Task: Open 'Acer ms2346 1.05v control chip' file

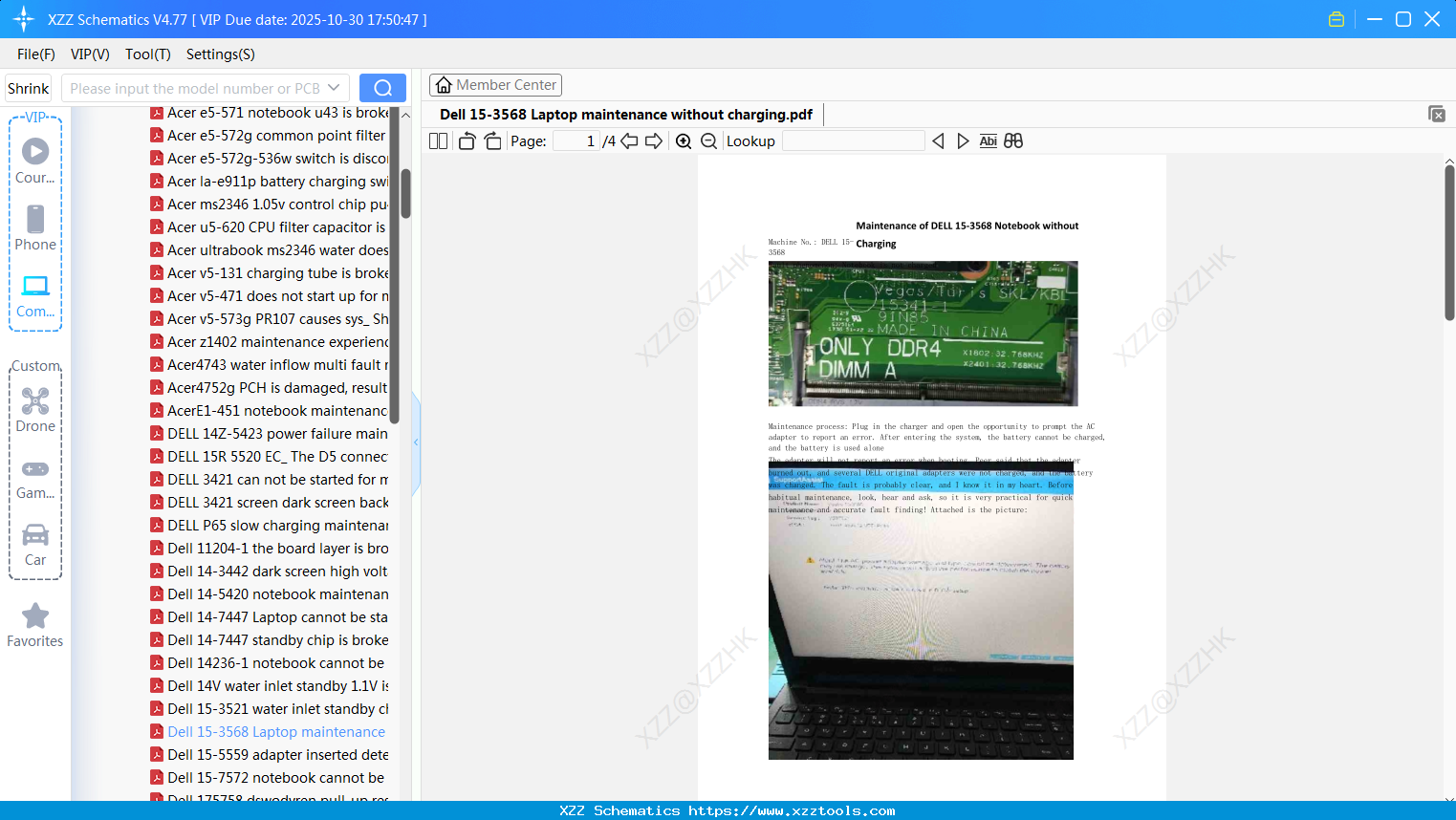Action: tap(270, 205)
